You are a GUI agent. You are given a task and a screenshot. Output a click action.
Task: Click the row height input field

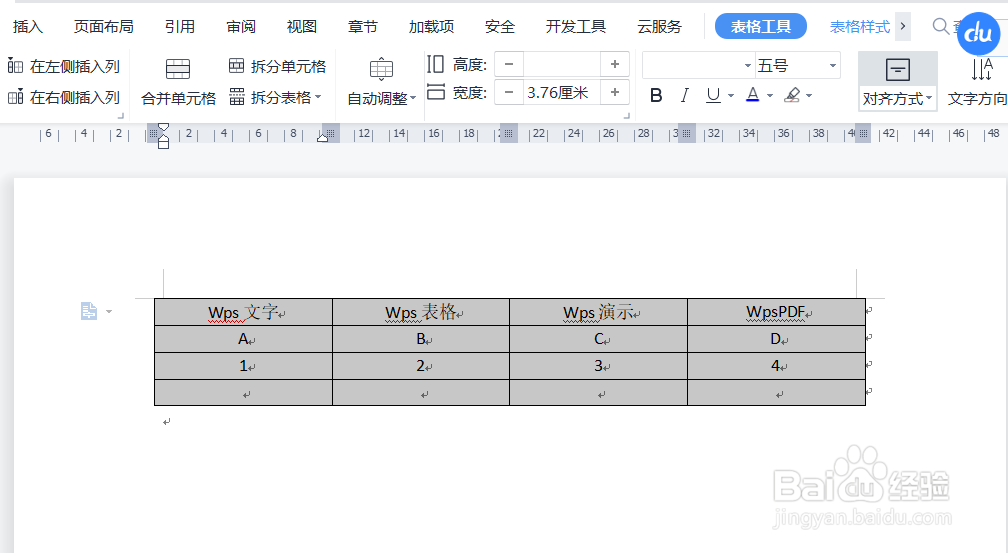pos(562,64)
